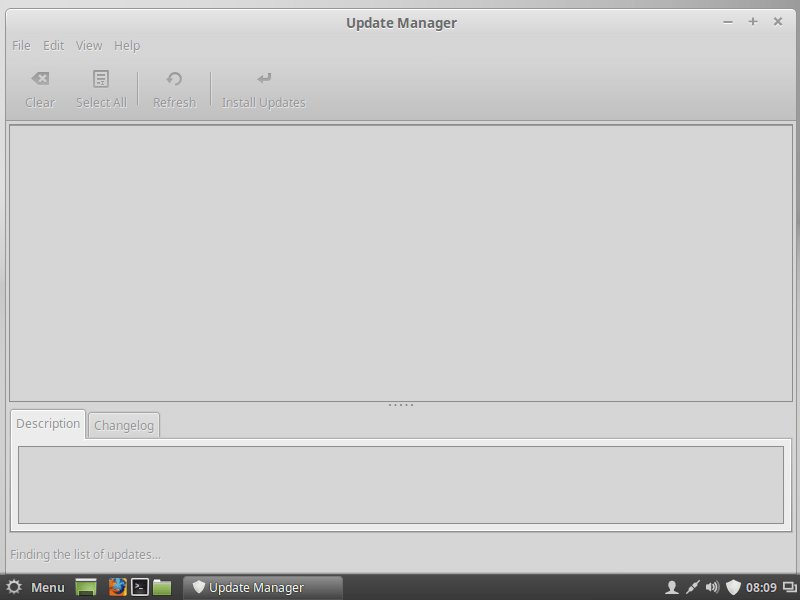Close the Update Manager window

click(778, 21)
